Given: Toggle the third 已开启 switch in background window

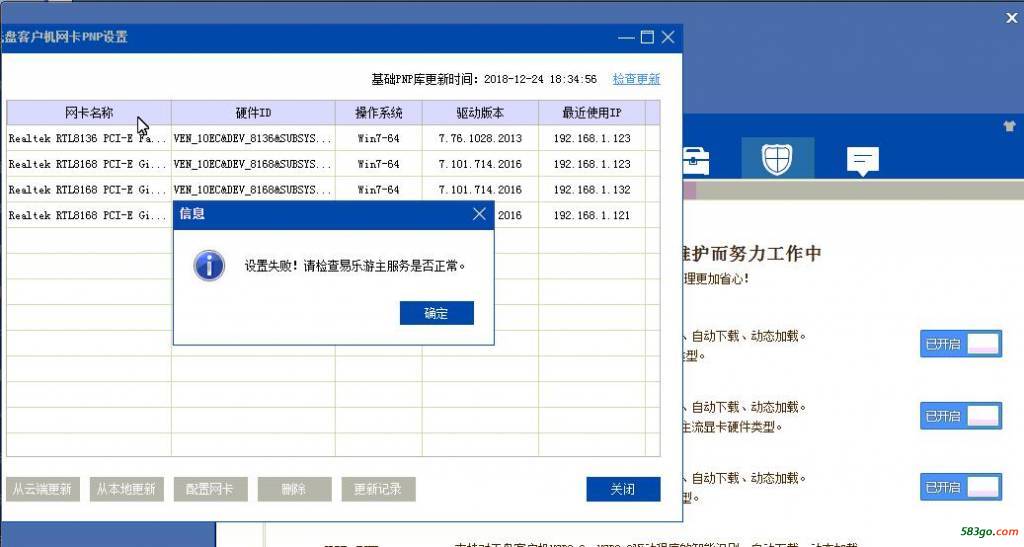Looking at the screenshot, I should coord(961,487).
